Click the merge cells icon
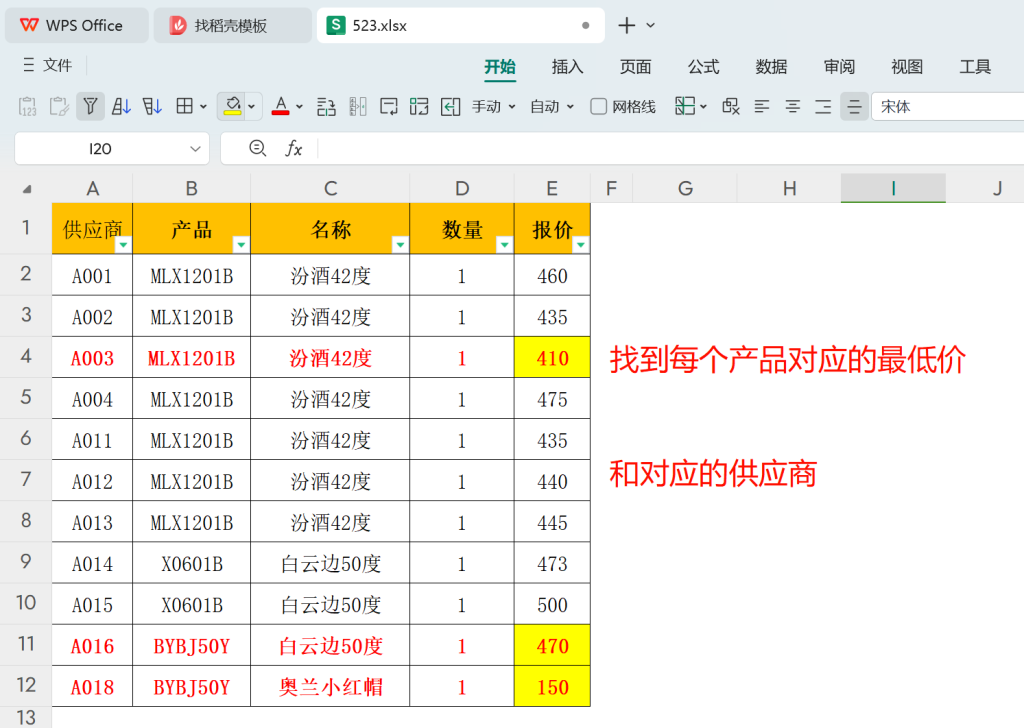 click(419, 106)
